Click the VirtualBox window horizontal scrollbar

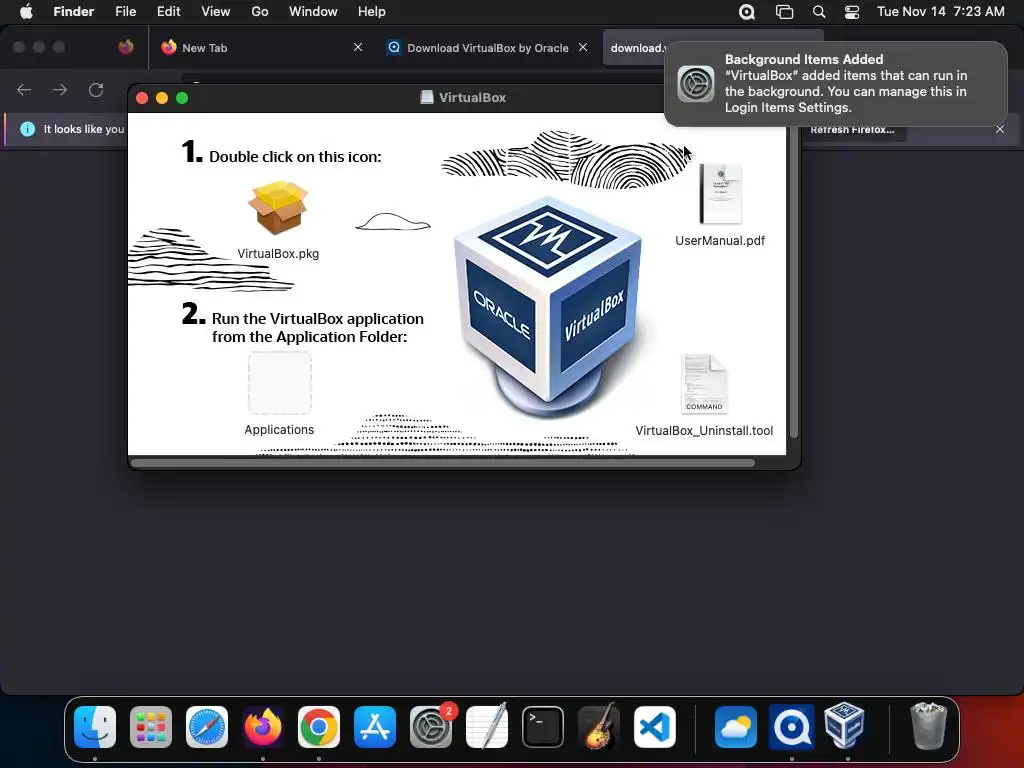point(443,463)
